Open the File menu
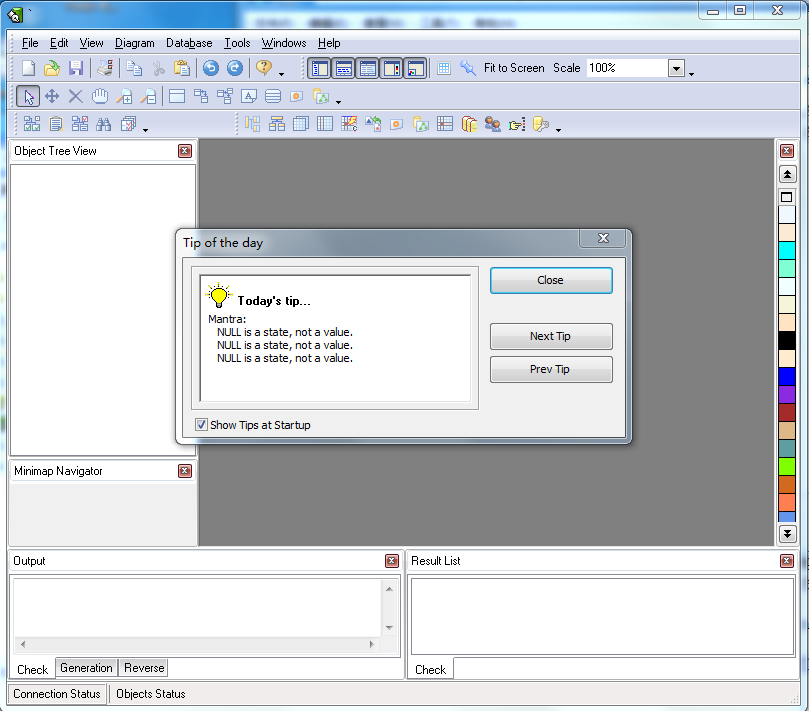This screenshot has width=809, height=711. [30, 43]
